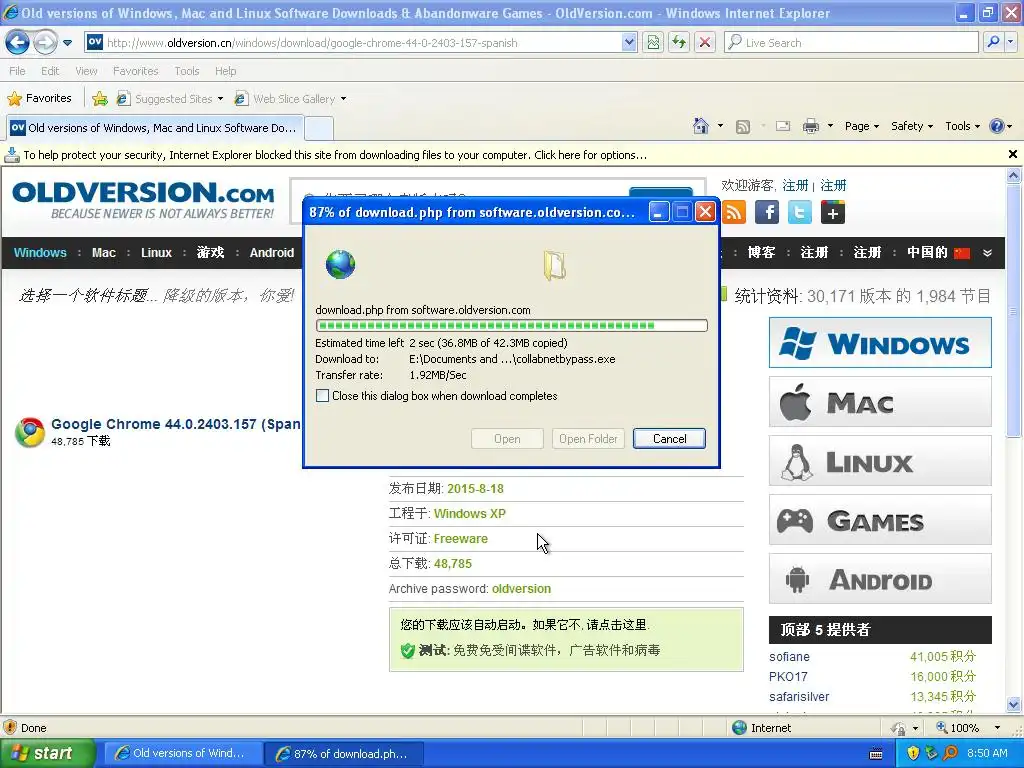Expand the Tools command bar menu
This screenshot has height=768, width=1024.
point(963,126)
